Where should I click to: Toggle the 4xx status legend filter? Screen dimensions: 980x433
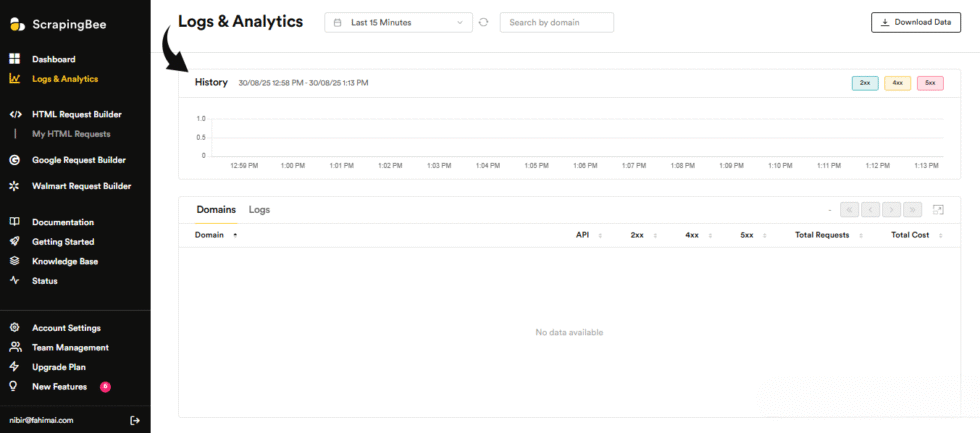point(897,83)
